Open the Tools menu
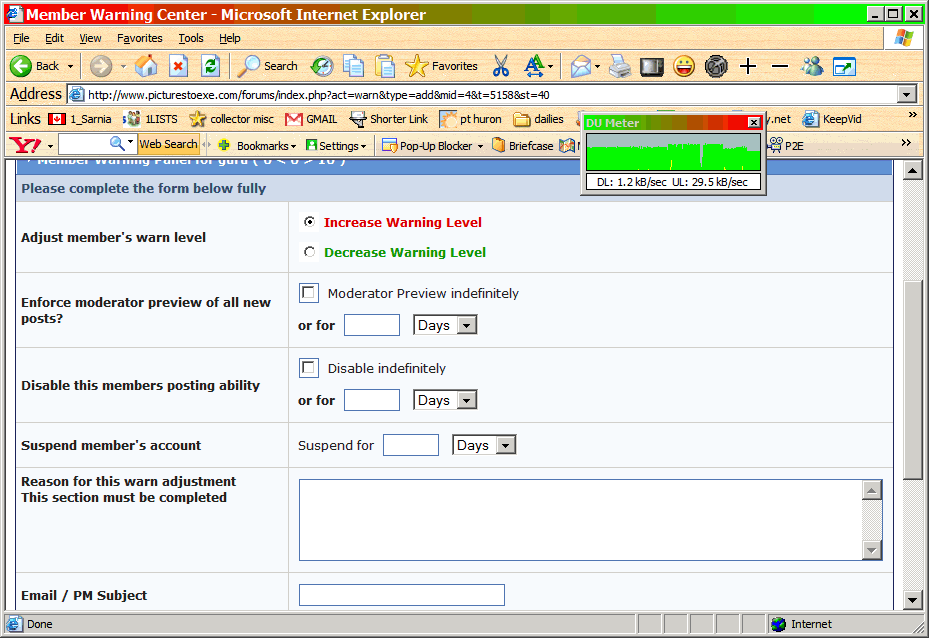 pyautogui.click(x=191, y=38)
